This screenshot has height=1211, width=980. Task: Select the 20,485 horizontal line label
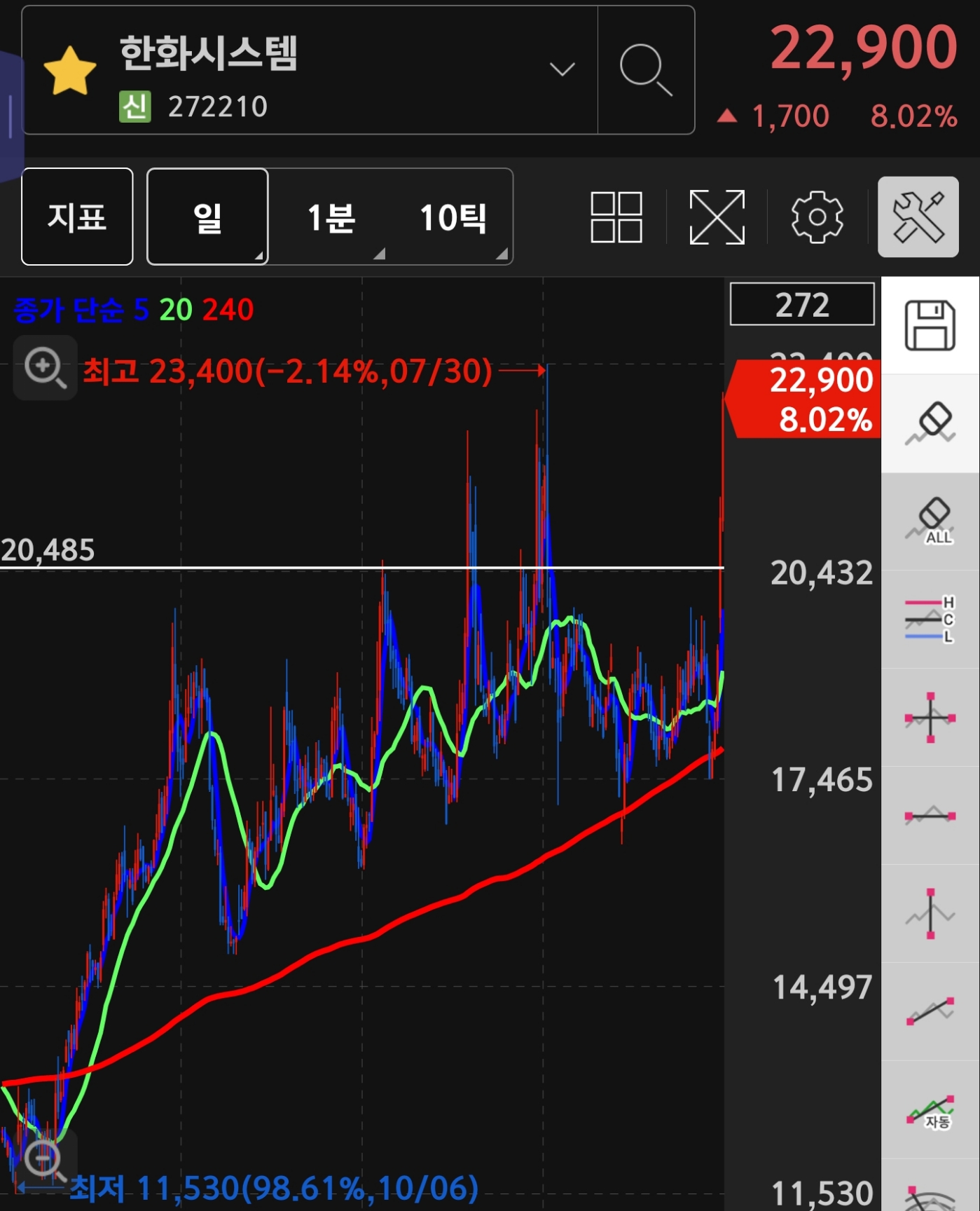(x=48, y=551)
